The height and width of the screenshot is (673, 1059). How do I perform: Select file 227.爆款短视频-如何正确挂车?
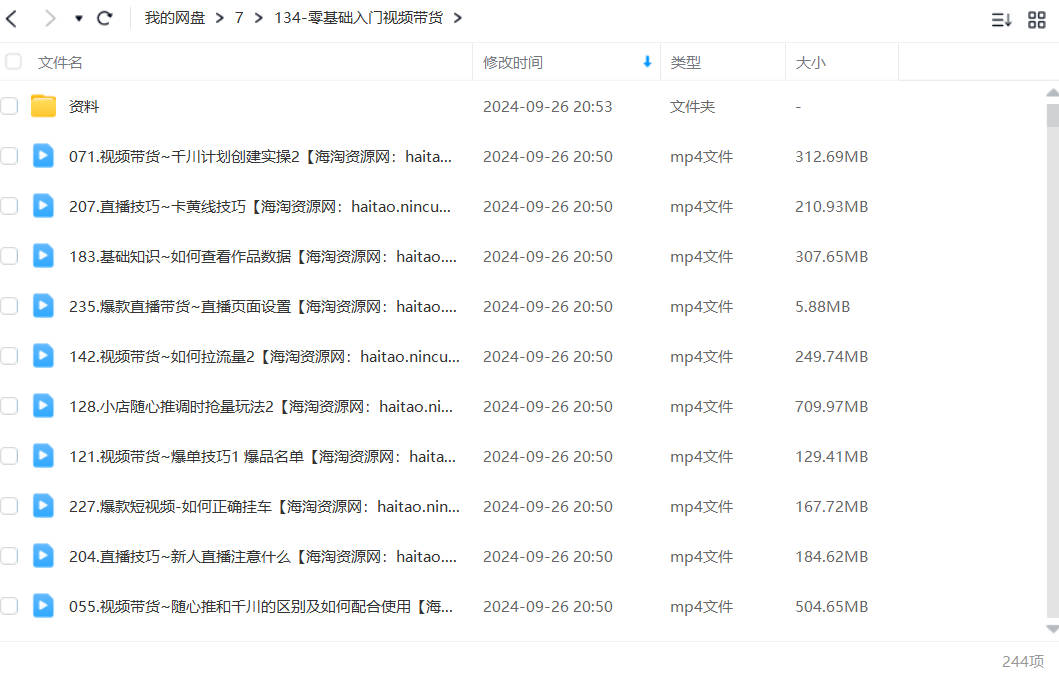click(264, 507)
